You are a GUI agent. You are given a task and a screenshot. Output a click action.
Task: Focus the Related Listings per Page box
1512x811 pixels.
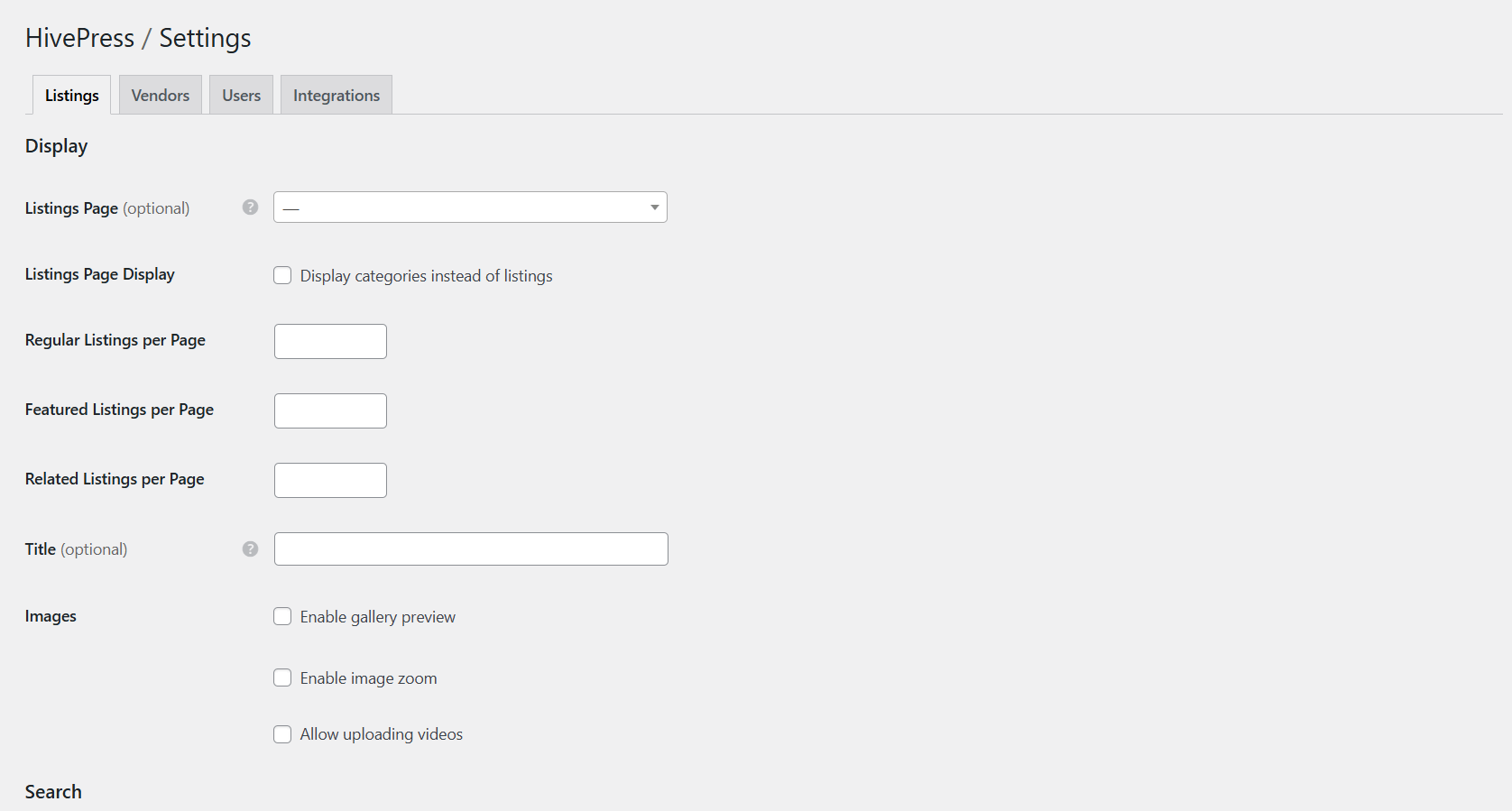(x=329, y=480)
